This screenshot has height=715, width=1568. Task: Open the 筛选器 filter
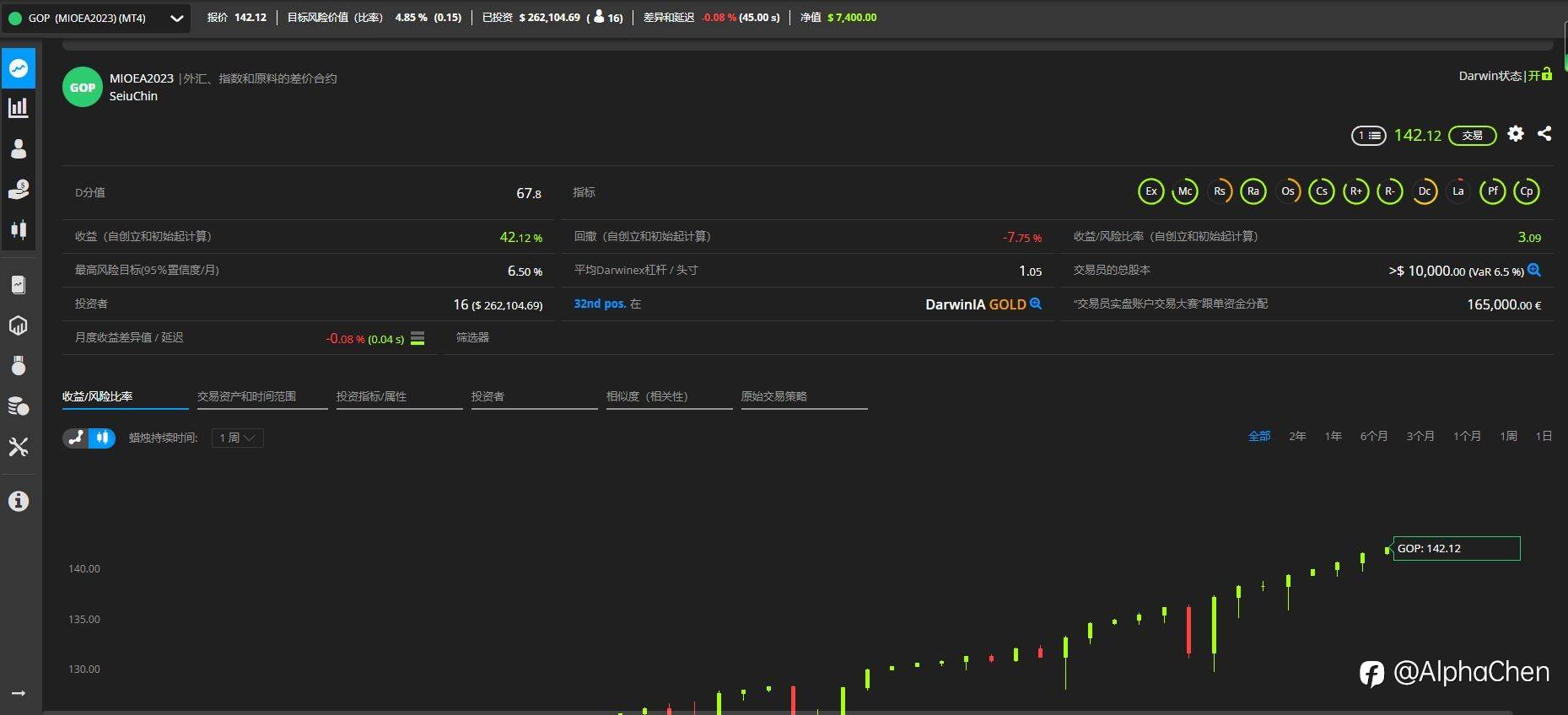[472, 337]
